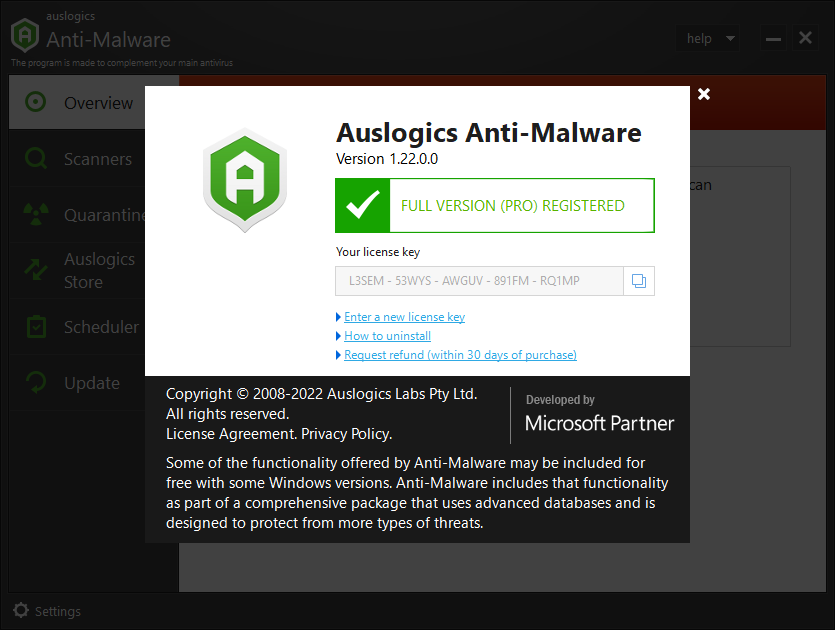Click the Update refresh icon
The width and height of the screenshot is (835, 630).
(x=35, y=383)
